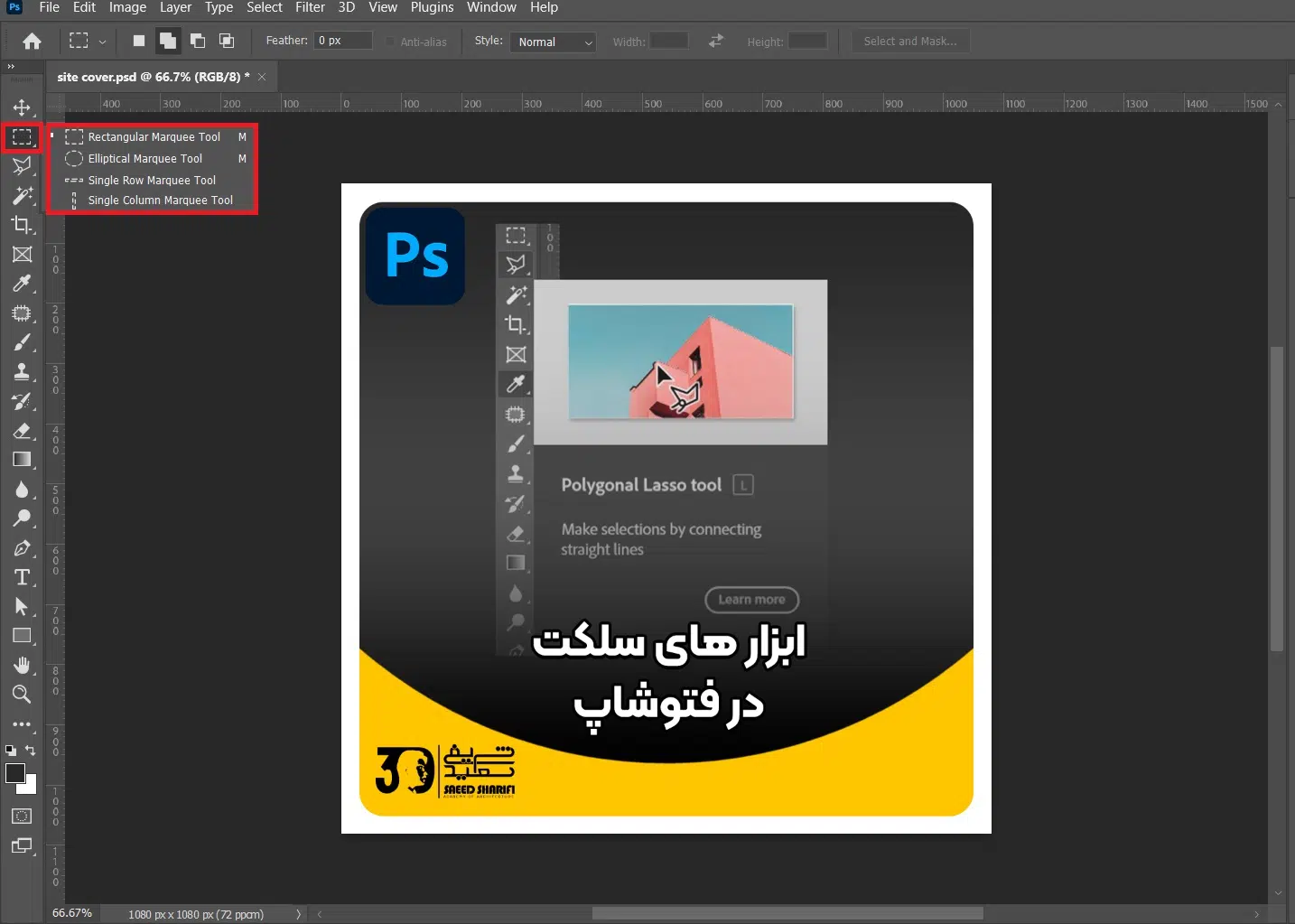Select the Brush tool
This screenshot has width=1295, height=924.
22,342
